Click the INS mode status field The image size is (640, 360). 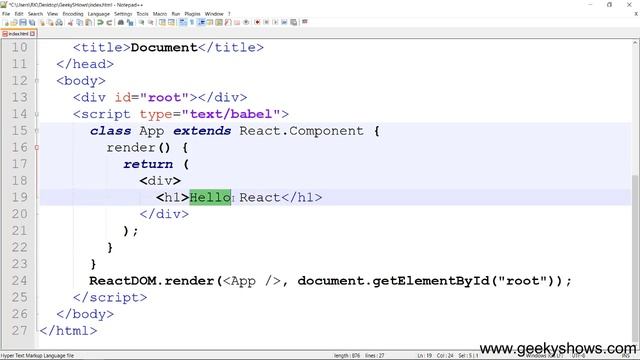click(x=625, y=356)
